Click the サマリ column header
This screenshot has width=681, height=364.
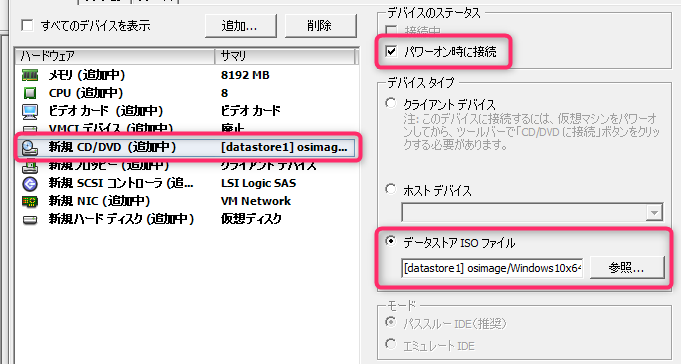(x=285, y=56)
